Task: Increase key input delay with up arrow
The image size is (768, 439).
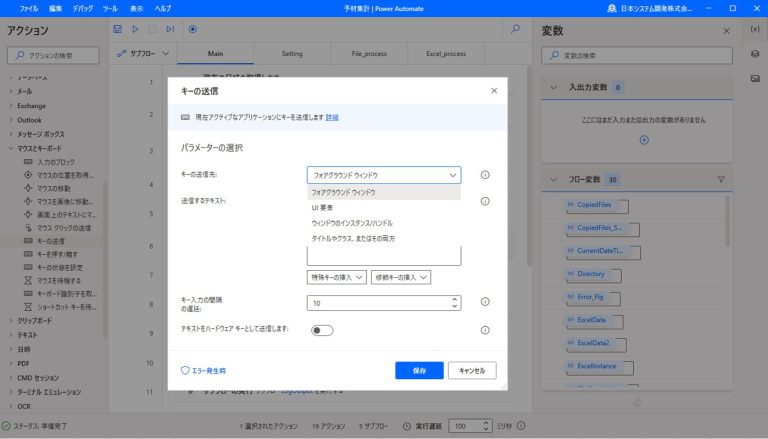Action: [455, 299]
